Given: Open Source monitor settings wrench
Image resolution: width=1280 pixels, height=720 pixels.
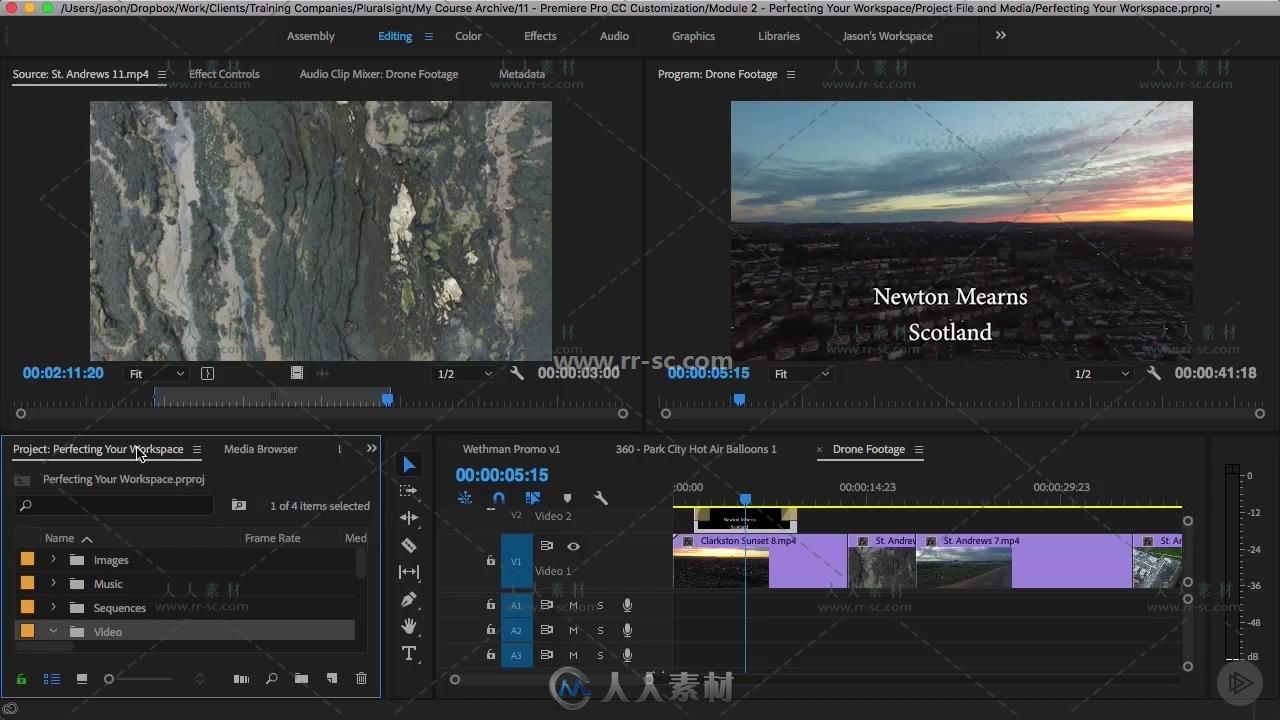Looking at the screenshot, I should coord(517,373).
